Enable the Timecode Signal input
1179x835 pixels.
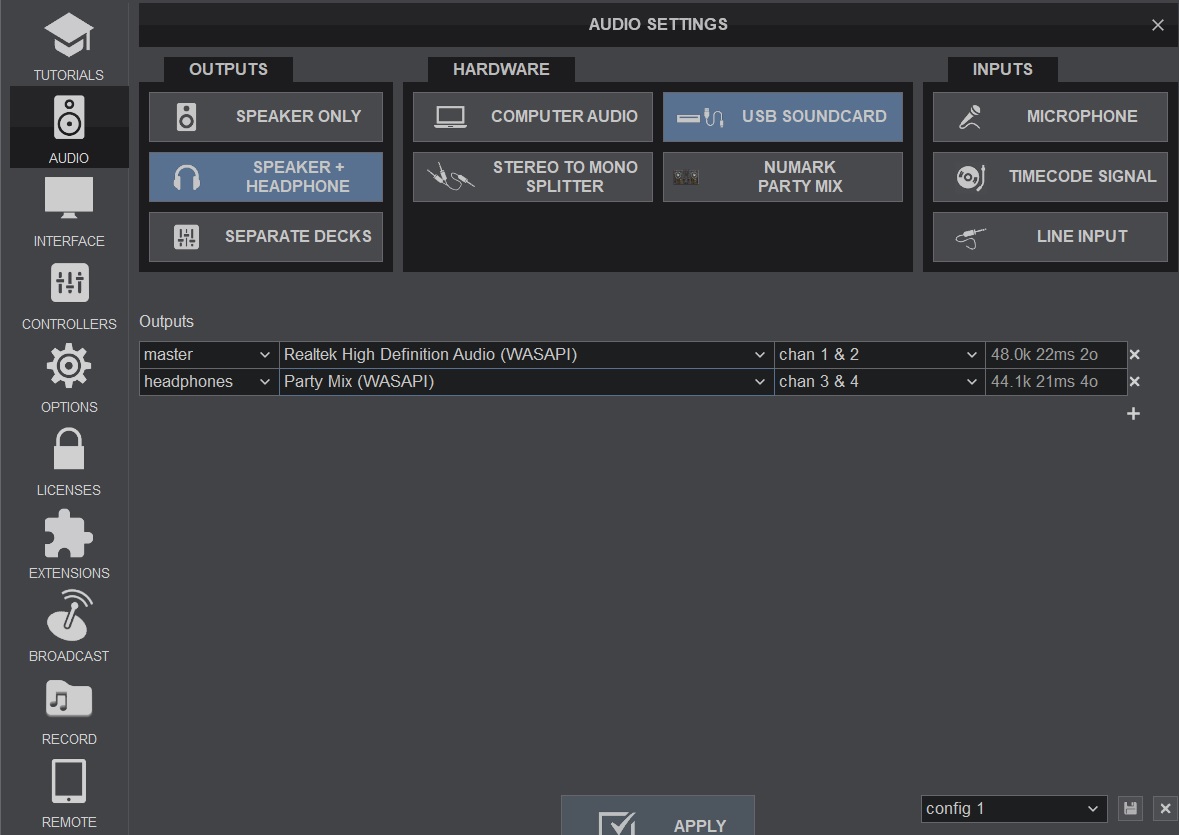(x=1049, y=176)
